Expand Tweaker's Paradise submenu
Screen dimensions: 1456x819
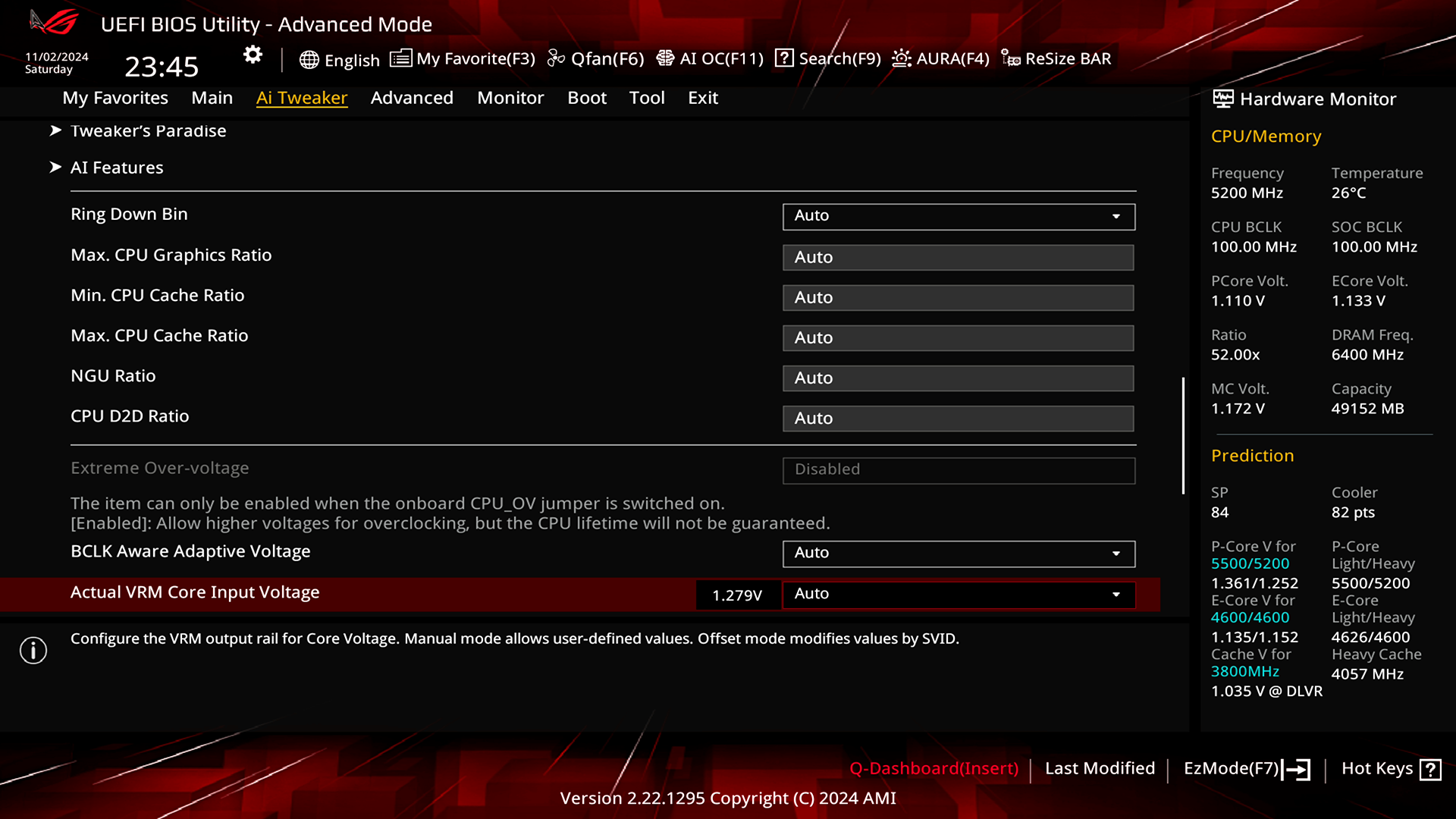tap(148, 131)
